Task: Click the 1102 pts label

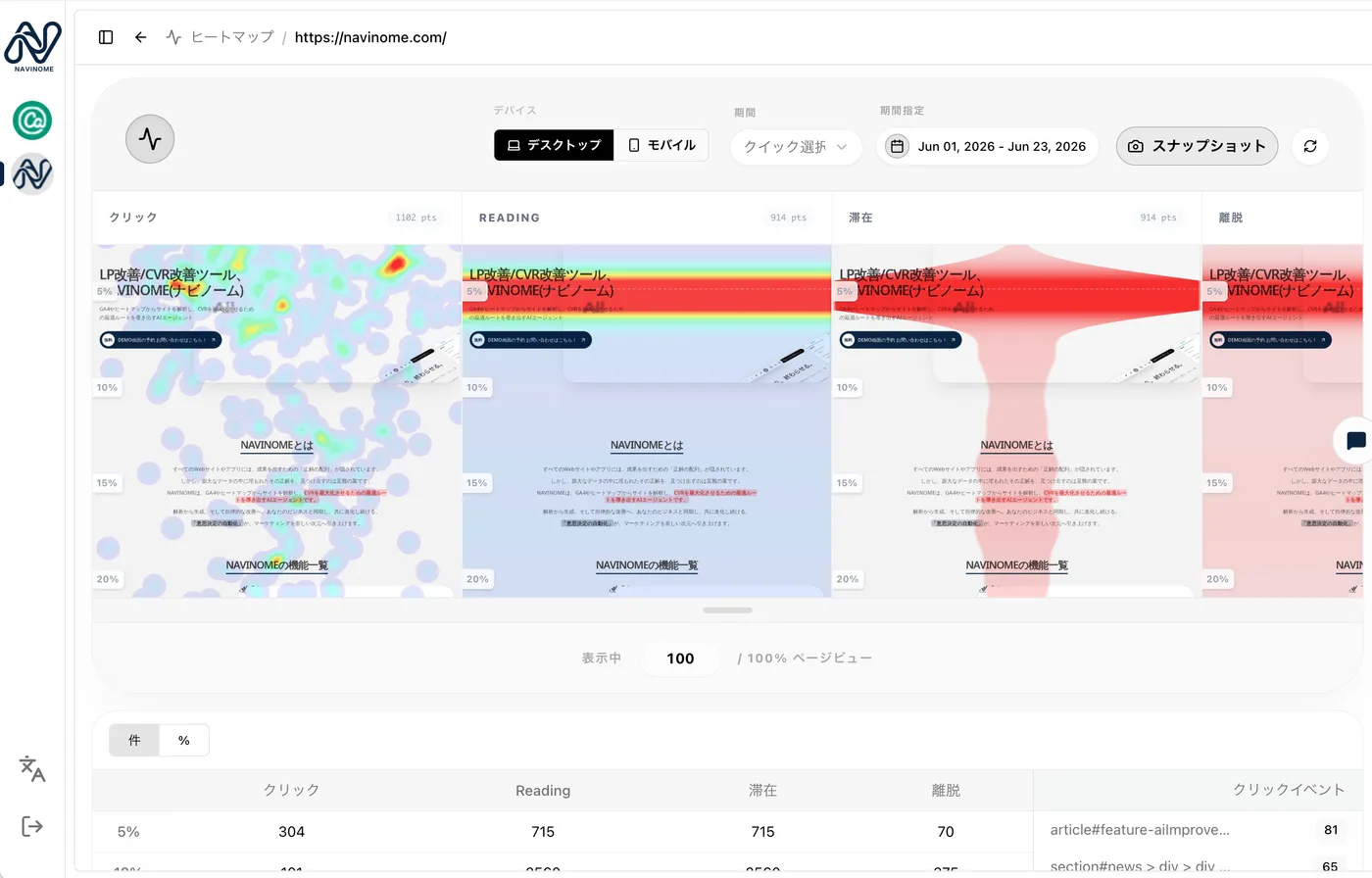Action: click(416, 218)
